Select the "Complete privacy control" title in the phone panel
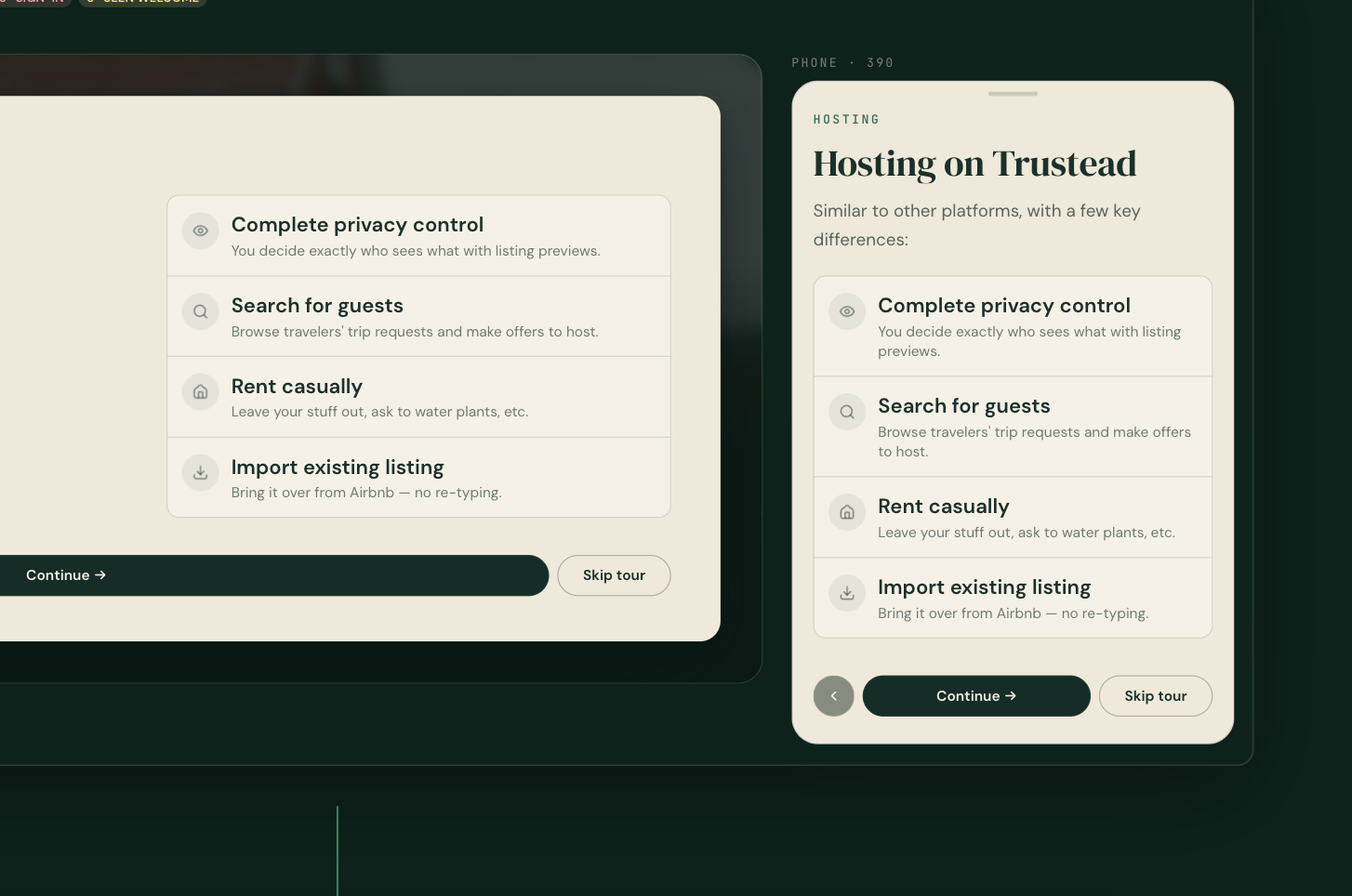The height and width of the screenshot is (896, 1352). click(x=1004, y=306)
